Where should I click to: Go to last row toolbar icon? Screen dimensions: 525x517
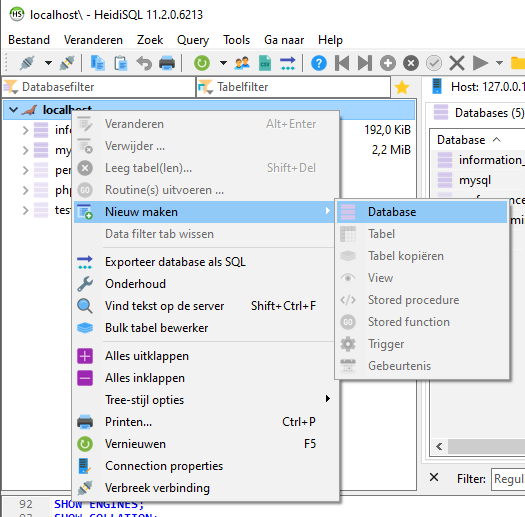(x=365, y=63)
